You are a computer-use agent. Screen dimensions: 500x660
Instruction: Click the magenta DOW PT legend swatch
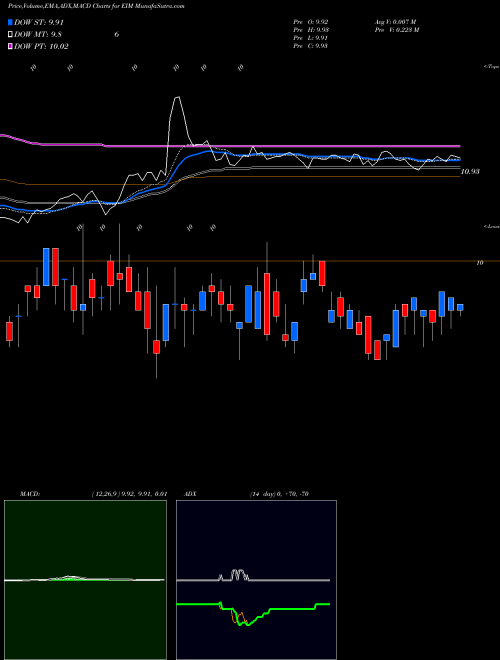tap(10, 46)
